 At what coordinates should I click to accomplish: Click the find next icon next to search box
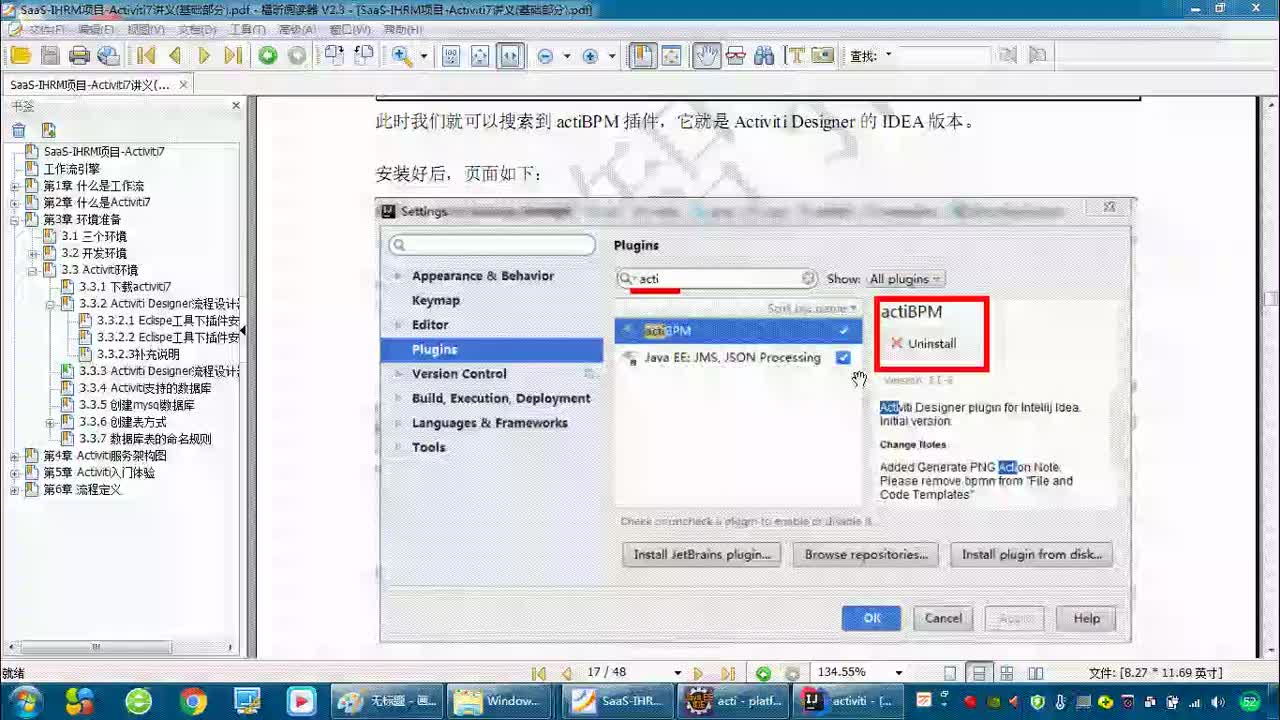pos(1037,56)
